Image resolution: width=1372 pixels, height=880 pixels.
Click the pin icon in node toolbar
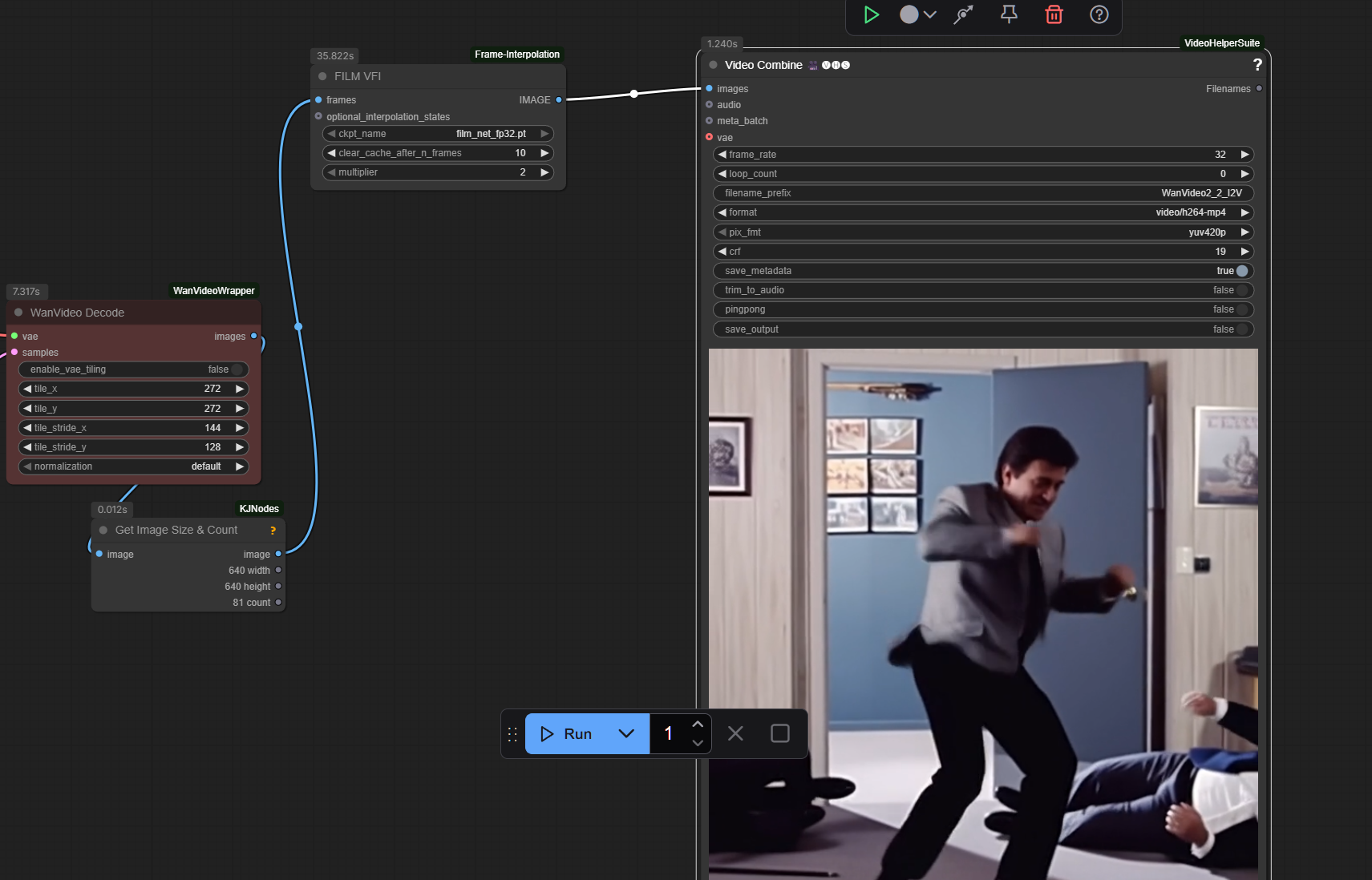tap(1009, 14)
